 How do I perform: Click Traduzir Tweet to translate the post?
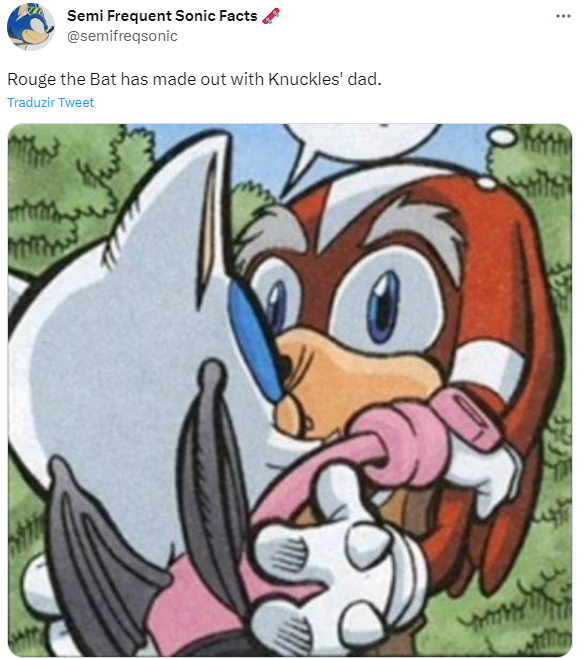coord(50,103)
